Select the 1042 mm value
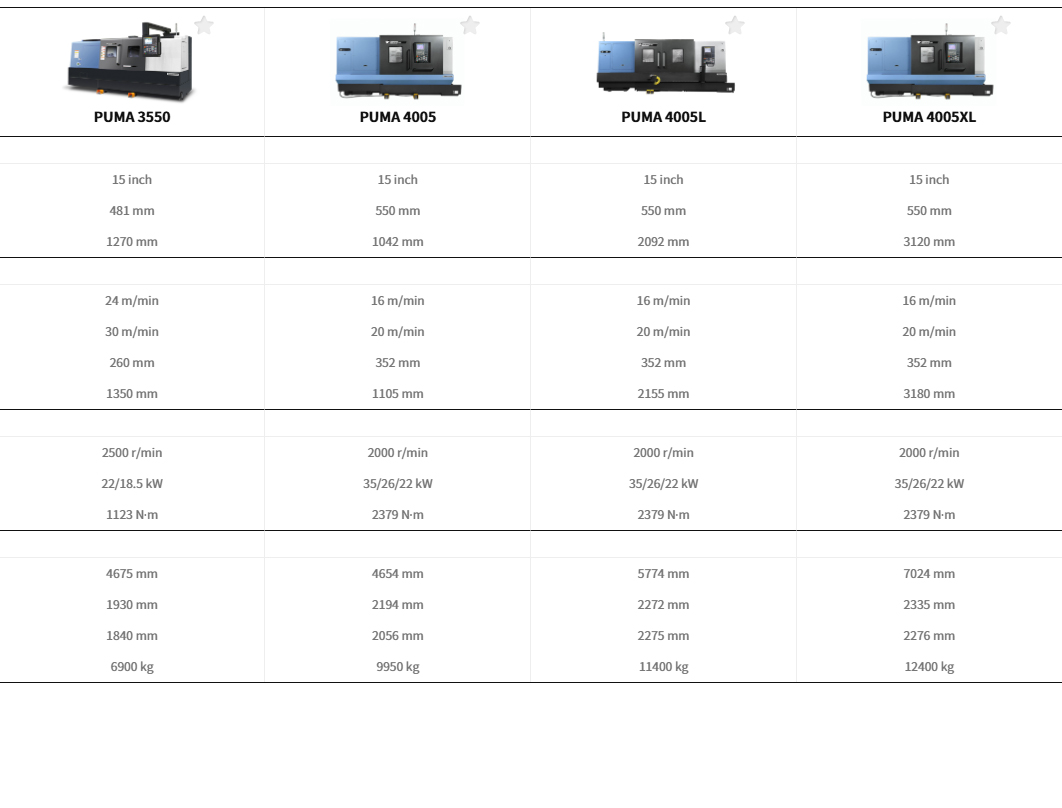The height and width of the screenshot is (808, 1062). click(x=398, y=242)
